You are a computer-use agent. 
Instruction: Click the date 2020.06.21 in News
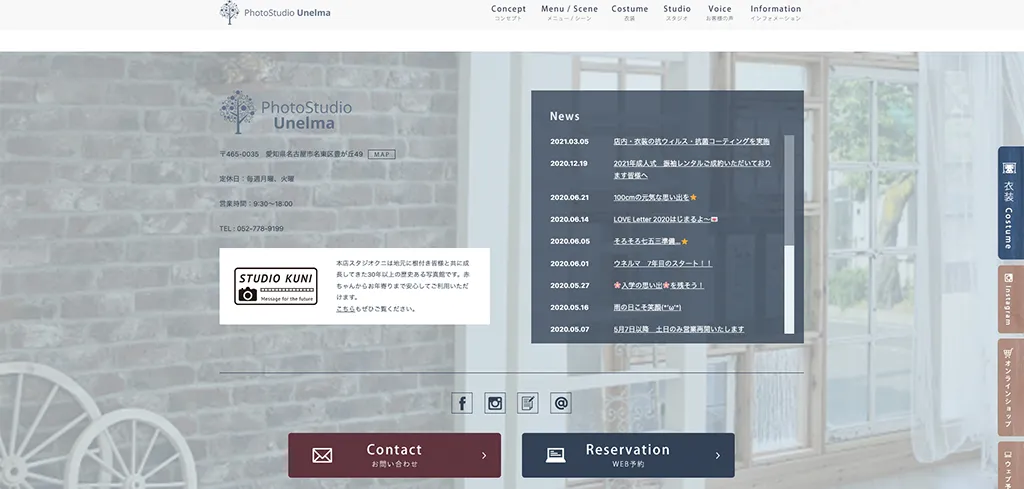[569, 197]
